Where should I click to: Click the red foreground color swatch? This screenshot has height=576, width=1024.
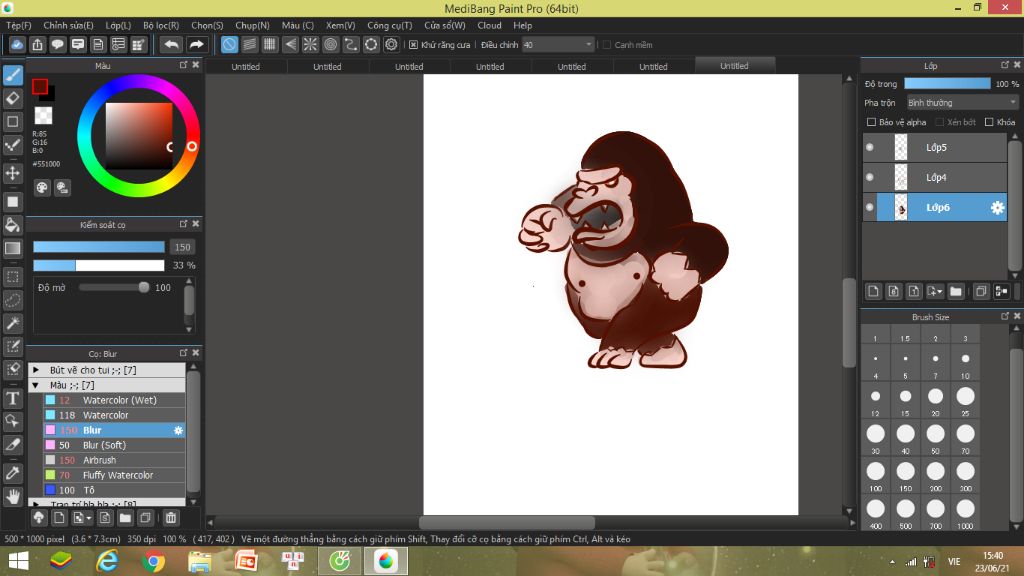[40, 86]
